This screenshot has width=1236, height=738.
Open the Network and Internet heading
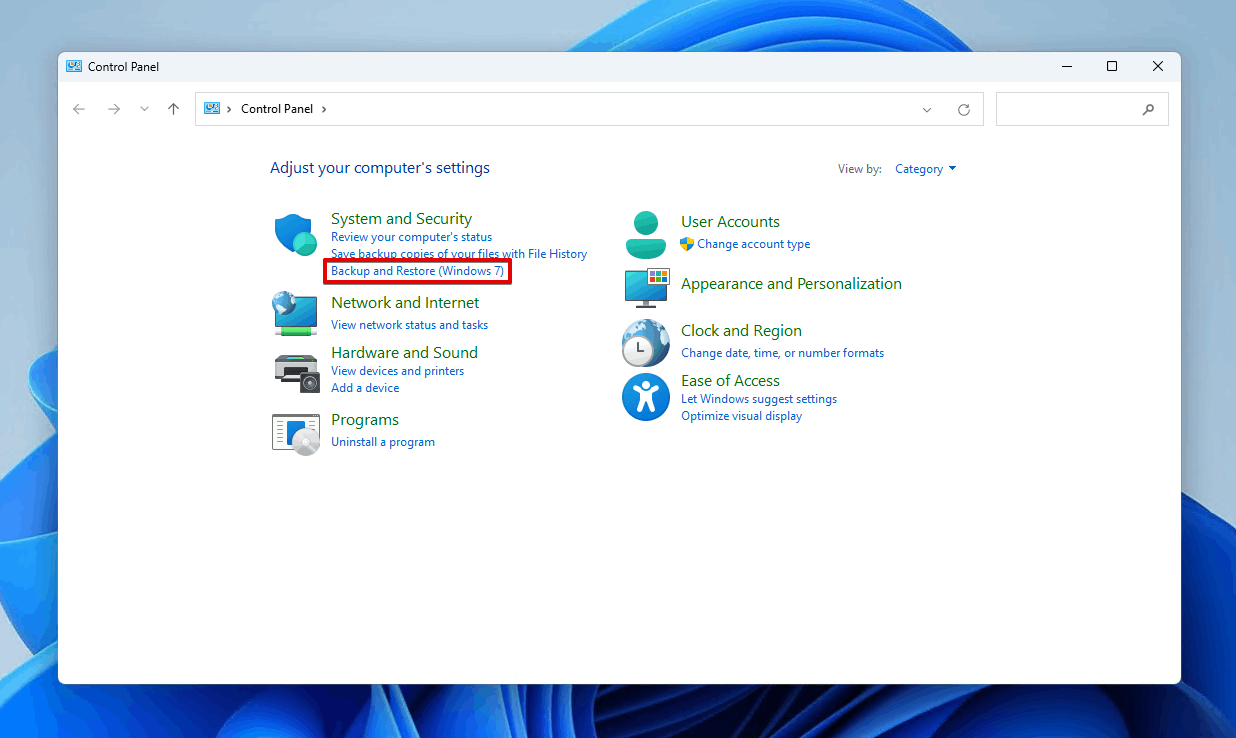(x=405, y=303)
